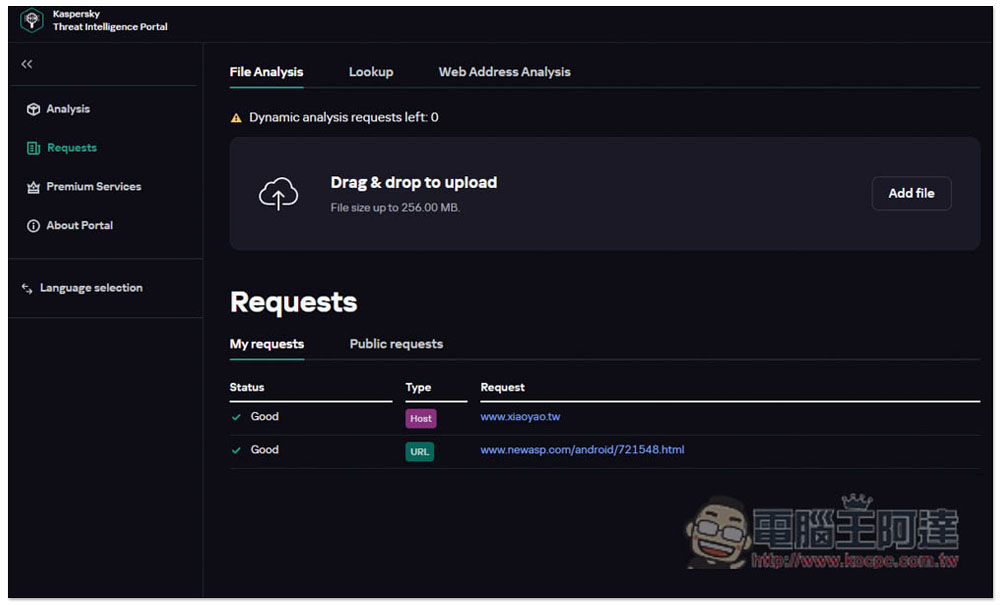Click the Dynamic analysis requests left text
This screenshot has width=1000, height=605.
point(343,117)
